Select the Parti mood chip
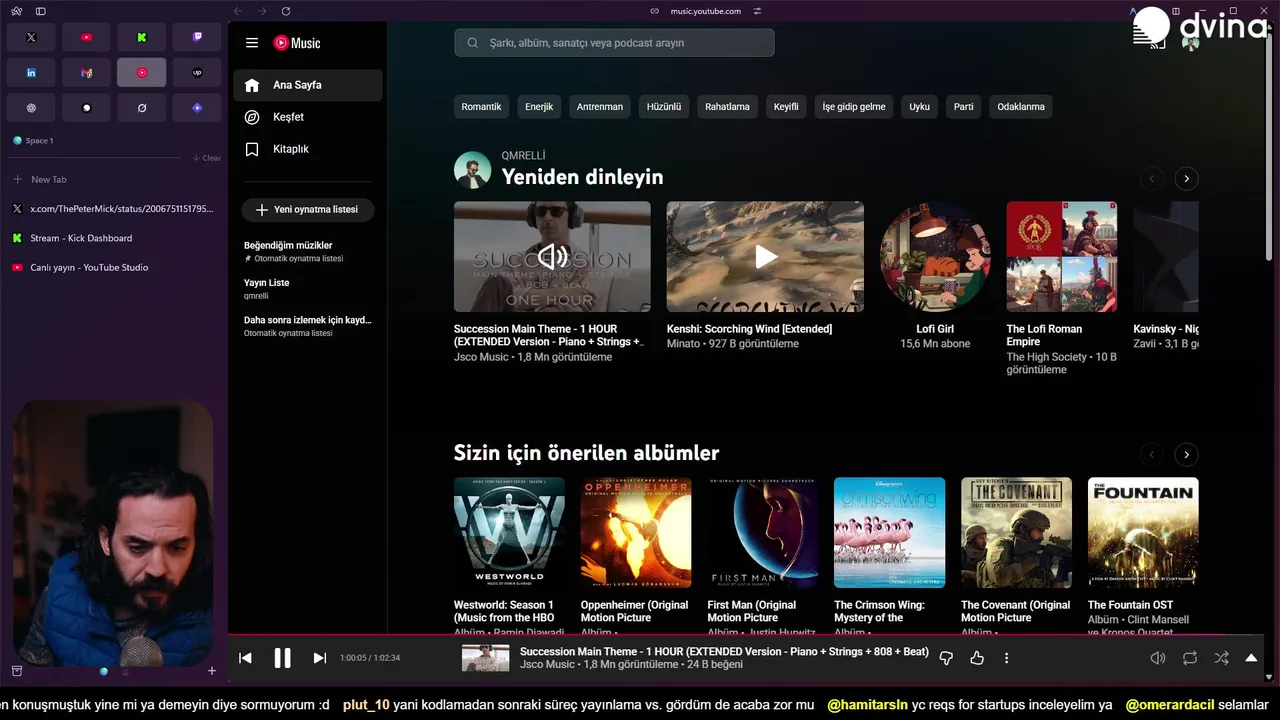This screenshot has width=1280, height=720. click(964, 107)
